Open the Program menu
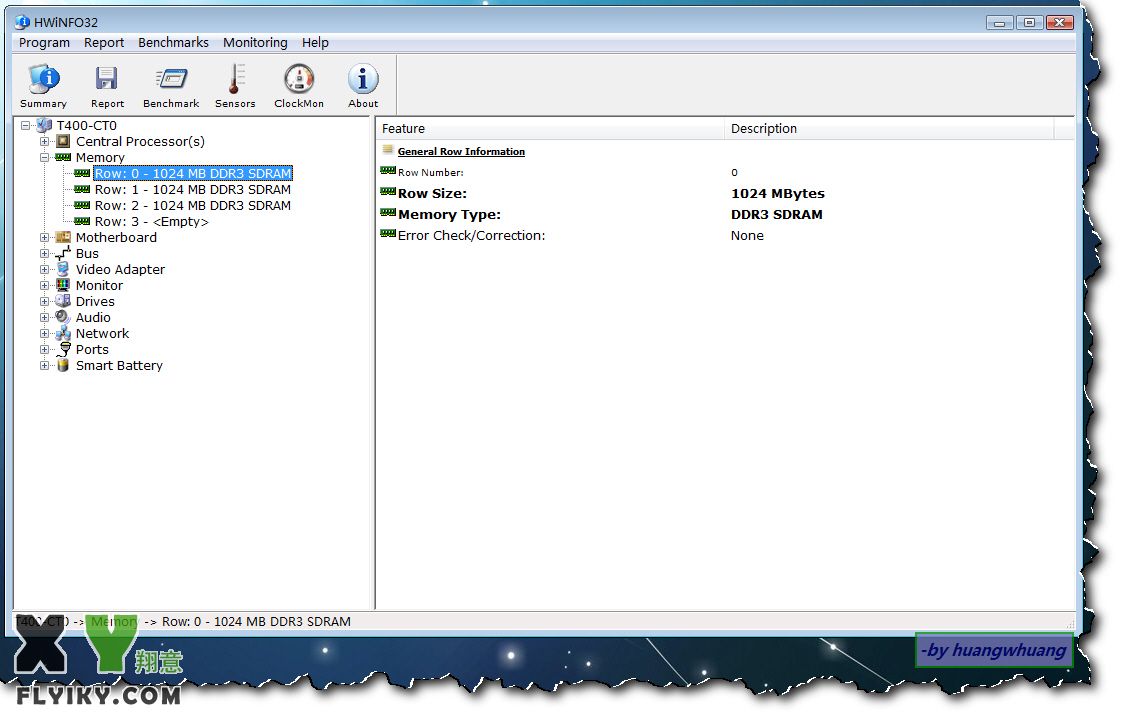 point(44,42)
